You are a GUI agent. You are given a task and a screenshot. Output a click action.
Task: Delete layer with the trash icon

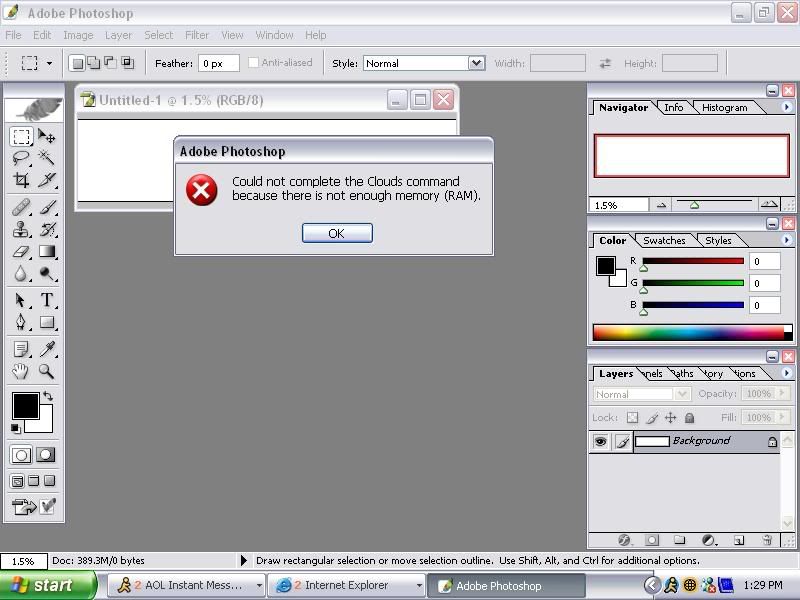(767, 540)
